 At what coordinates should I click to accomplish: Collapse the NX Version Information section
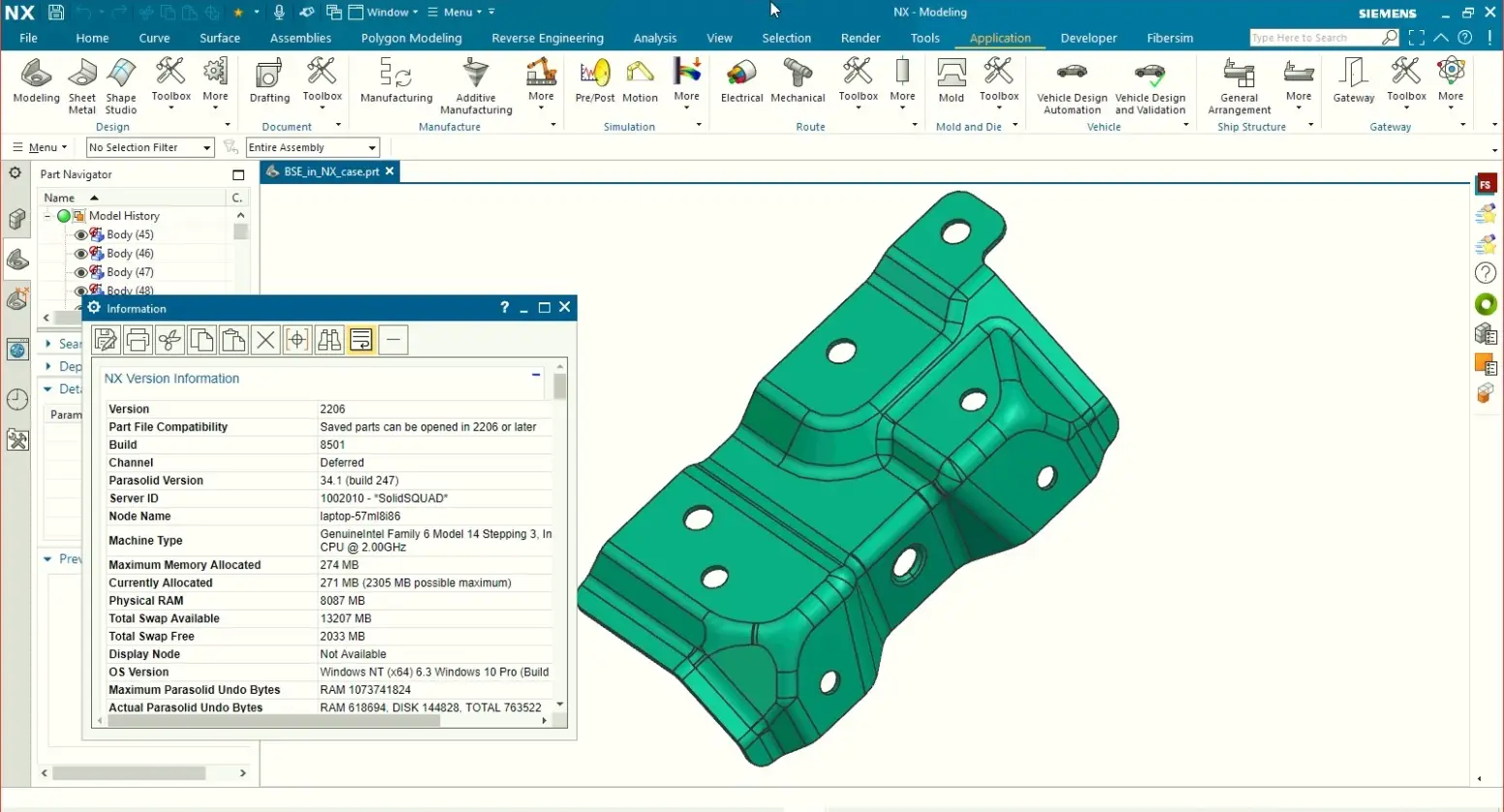tap(536, 374)
